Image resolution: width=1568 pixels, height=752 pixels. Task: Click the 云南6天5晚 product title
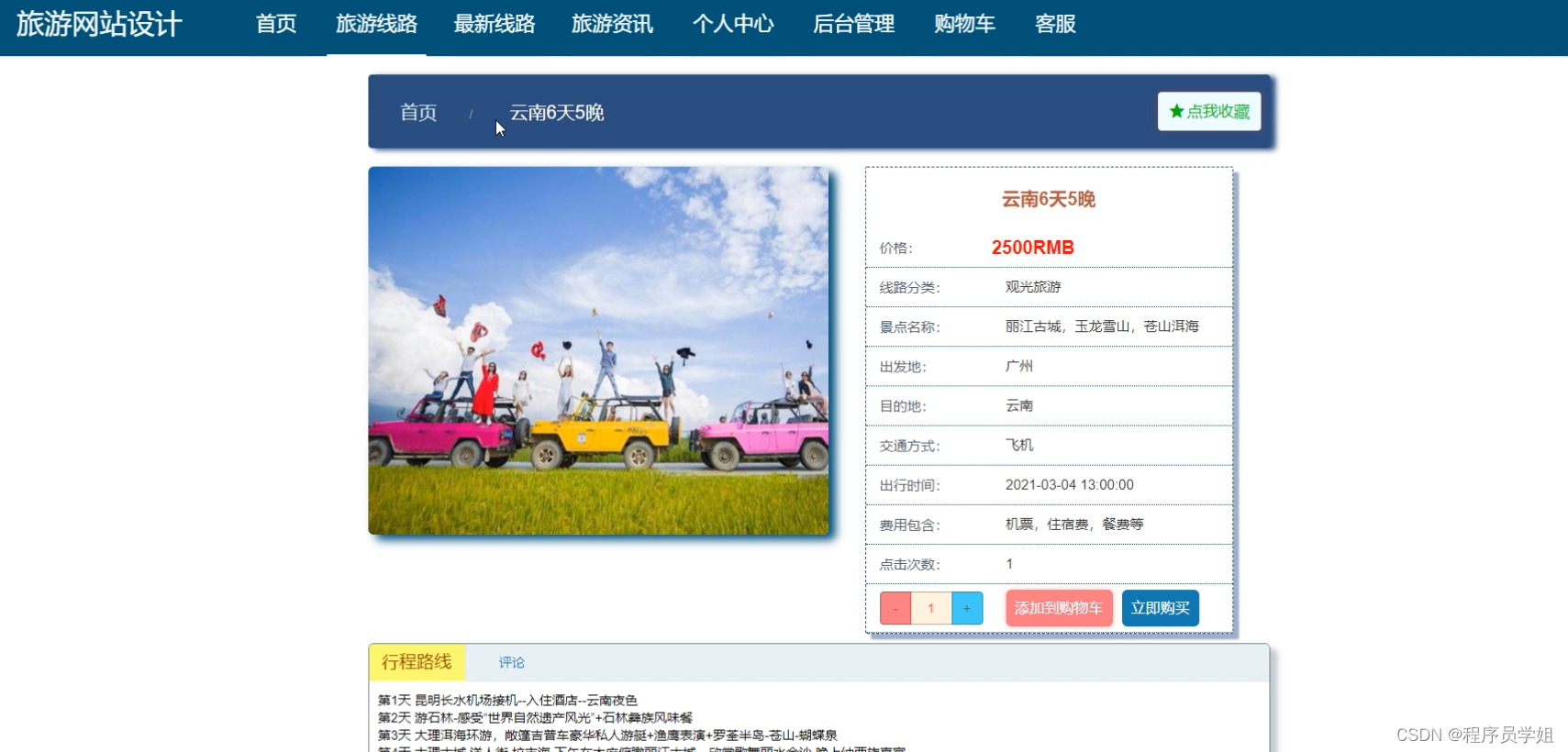pyautogui.click(x=1049, y=199)
